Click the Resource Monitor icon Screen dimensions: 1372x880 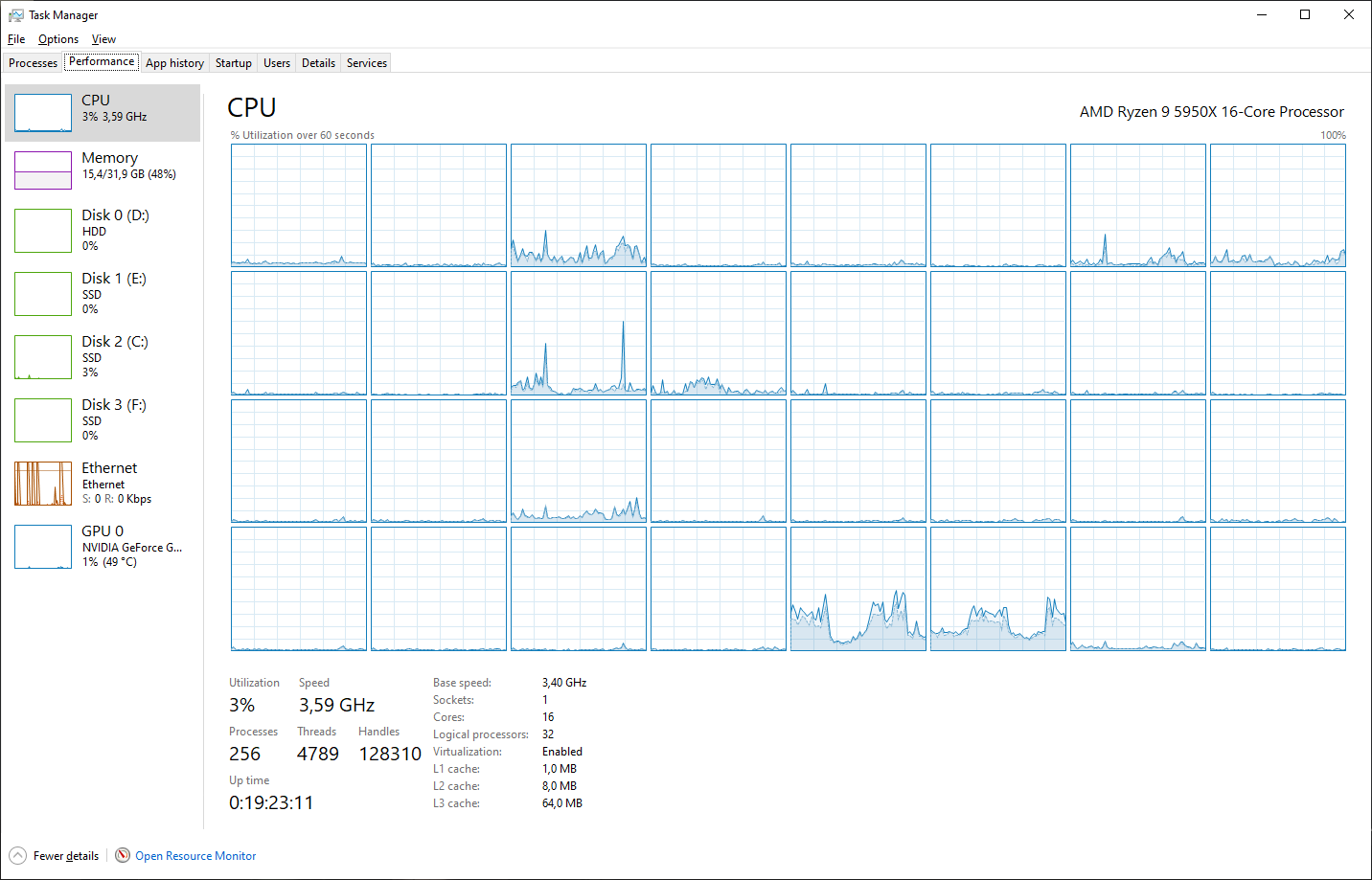123,855
